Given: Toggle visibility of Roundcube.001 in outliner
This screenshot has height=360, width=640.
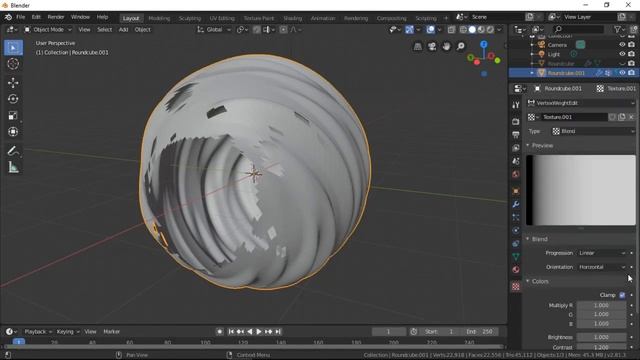Looking at the screenshot, I should pyautogui.click(x=622, y=73).
